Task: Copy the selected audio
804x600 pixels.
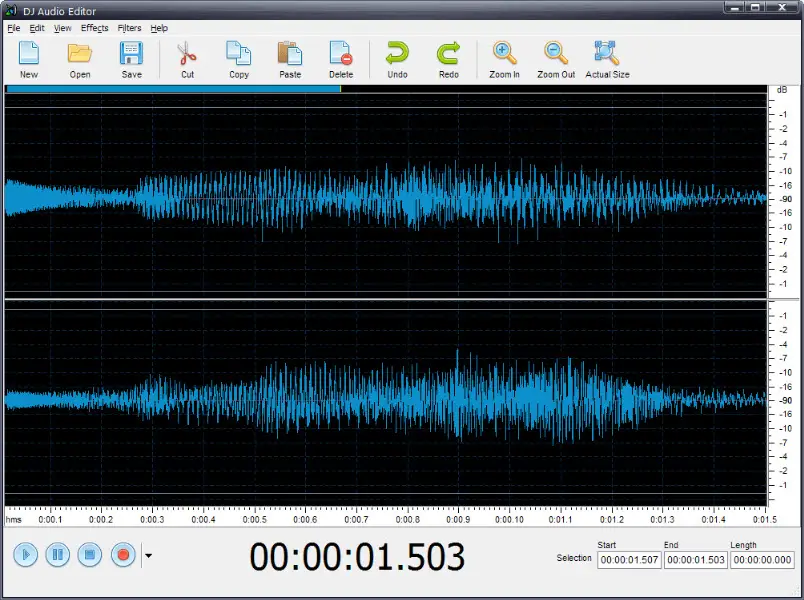Action: click(x=238, y=59)
